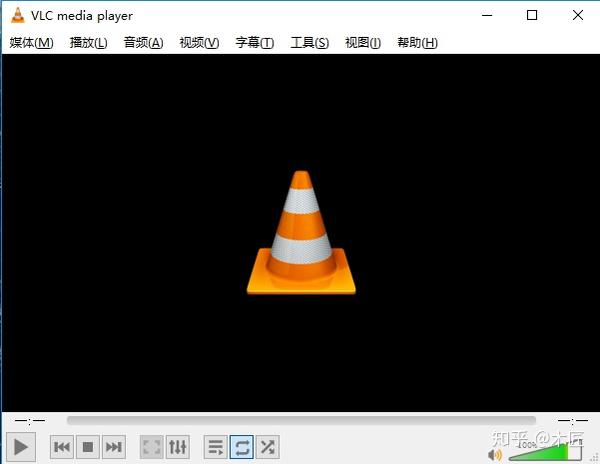Open the 音频(A) menu

(143, 42)
